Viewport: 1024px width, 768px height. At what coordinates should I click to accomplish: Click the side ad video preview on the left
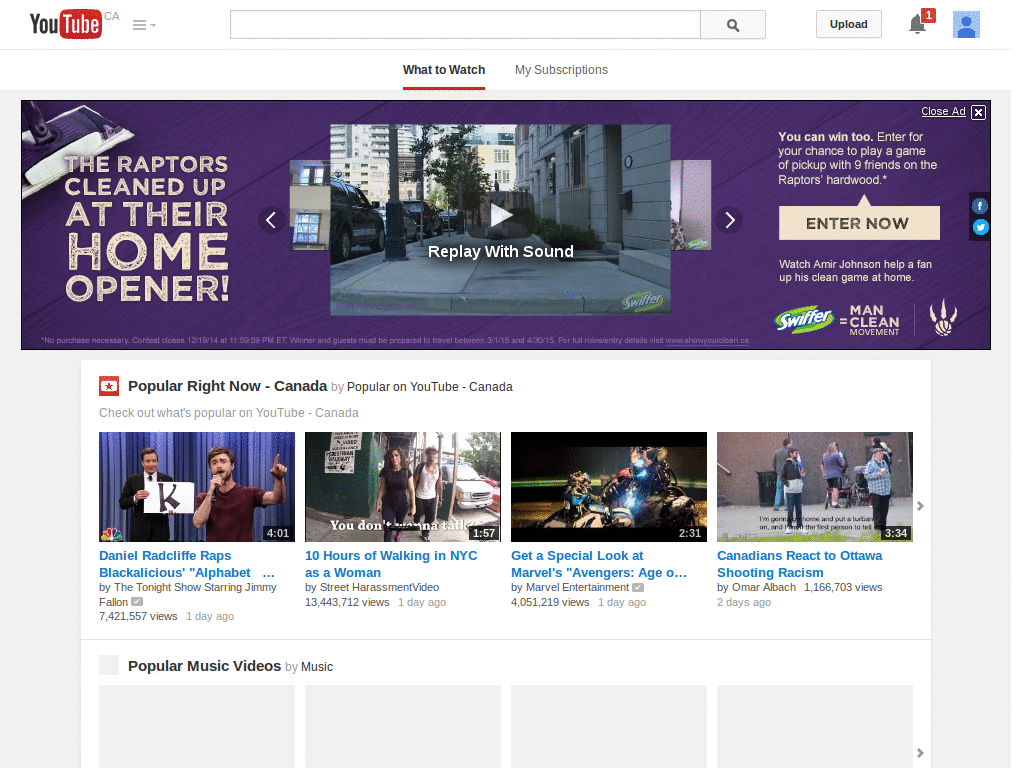310,205
